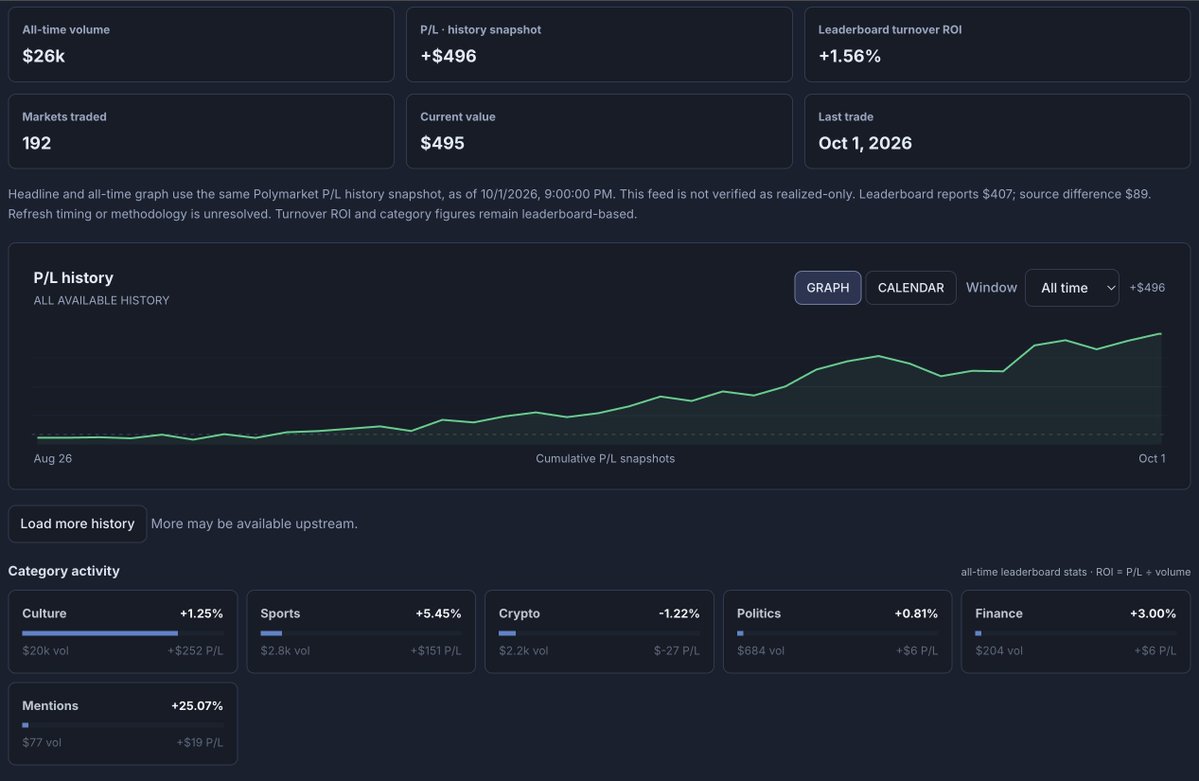Viewport: 1199px width, 781px height.
Task: Click the dropdown chevron beside All time
Action: 1111,288
